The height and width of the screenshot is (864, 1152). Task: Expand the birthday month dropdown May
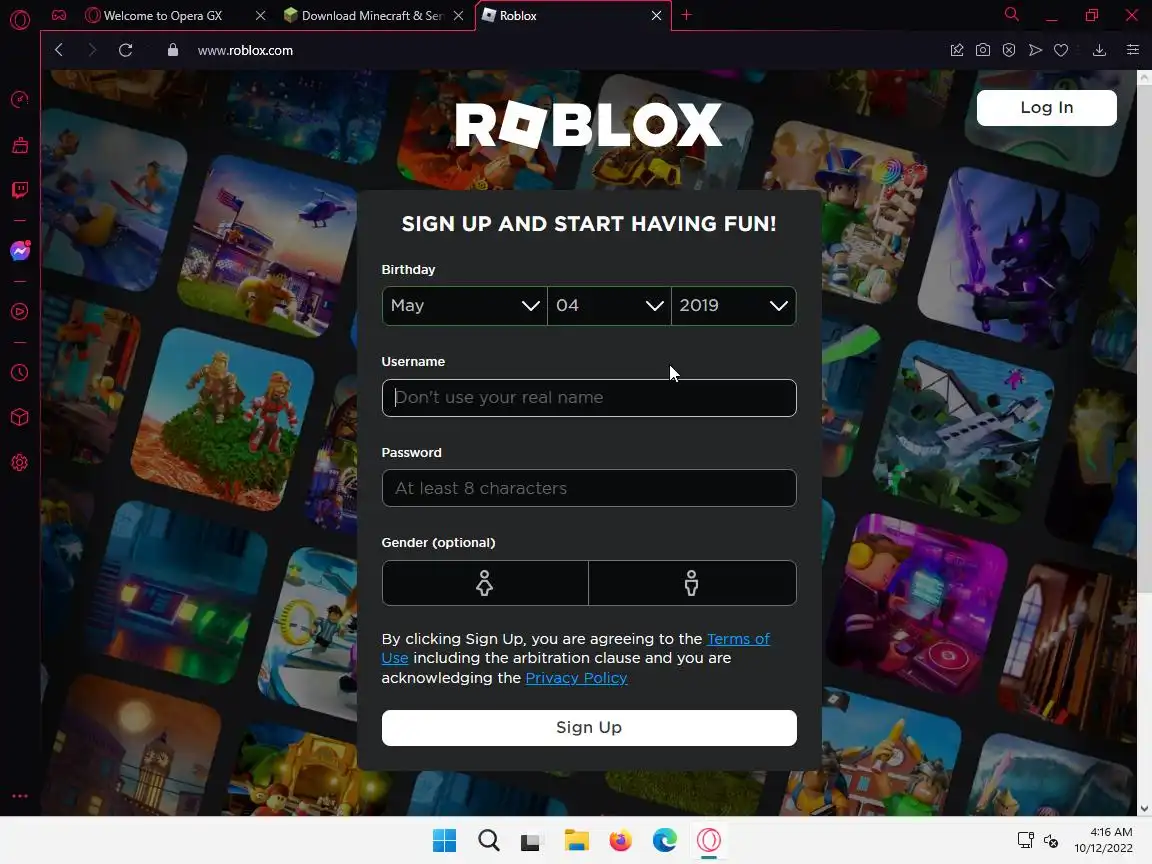coord(464,306)
